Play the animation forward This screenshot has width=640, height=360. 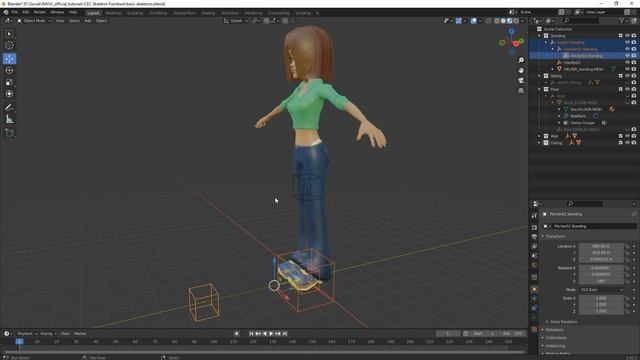[x=271, y=333]
